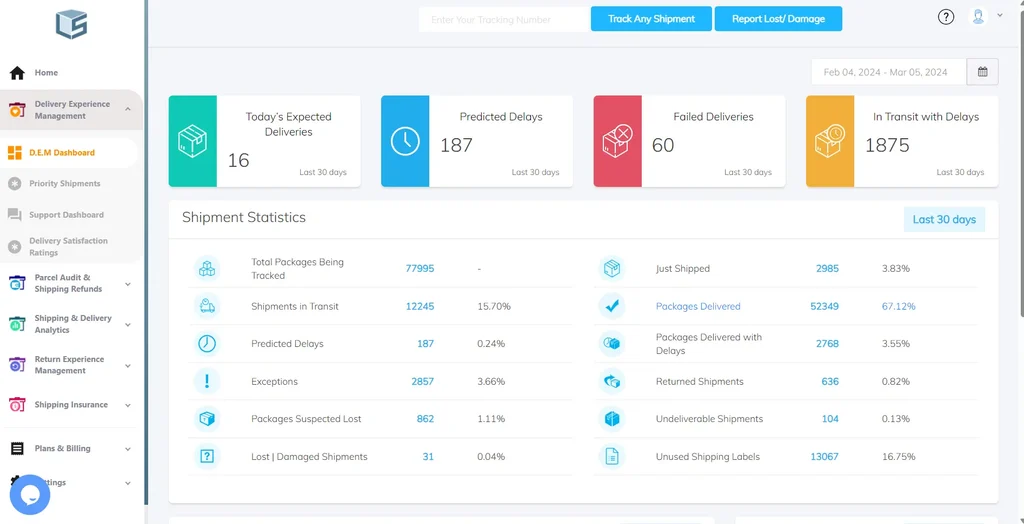Viewport: 1024px width, 524px height.
Task: Click the Exceptions exclamation icon
Action: pos(207,382)
